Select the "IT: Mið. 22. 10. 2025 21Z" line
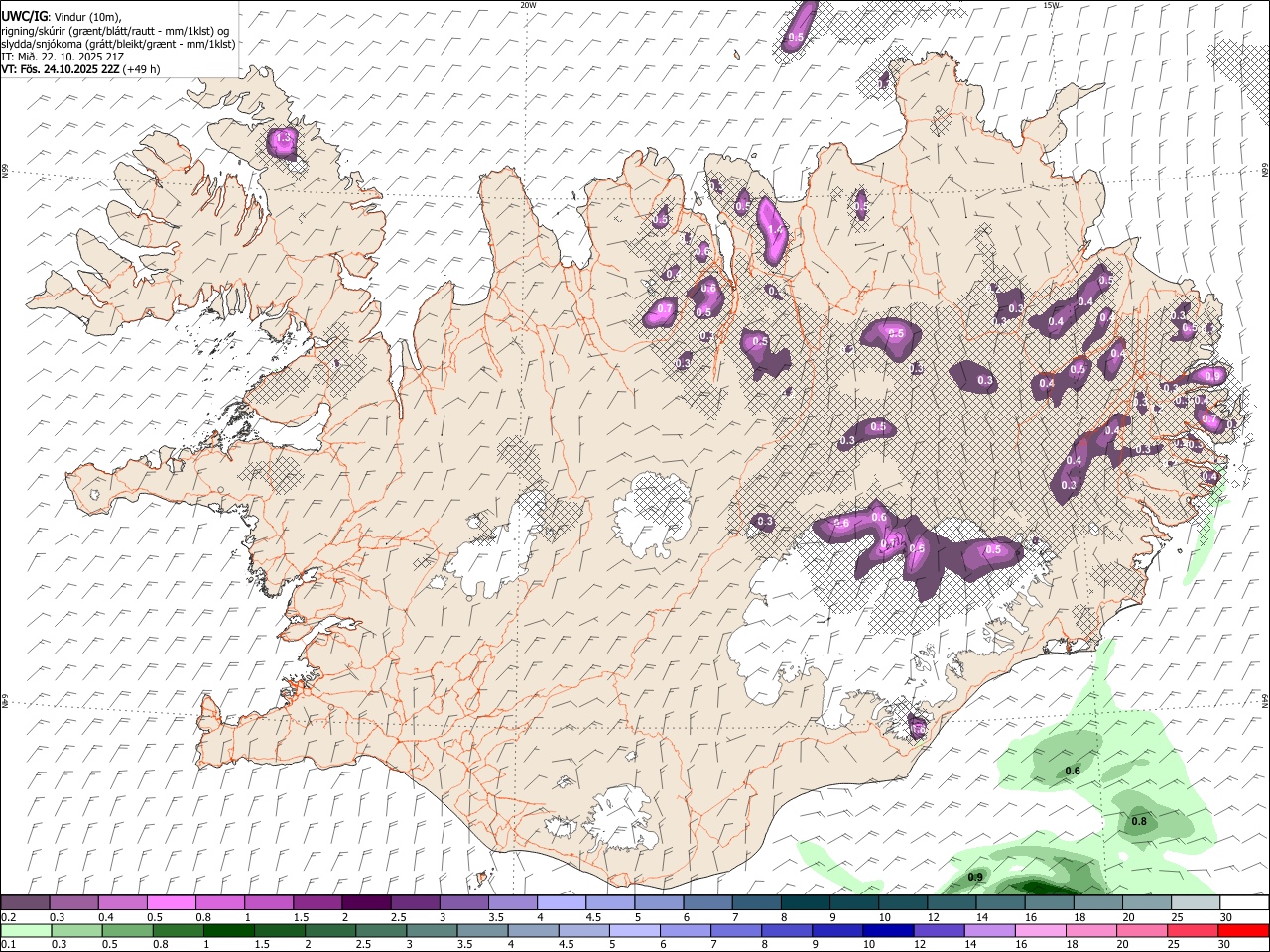Screen dimensions: 1270x952 (x=62, y=57)
